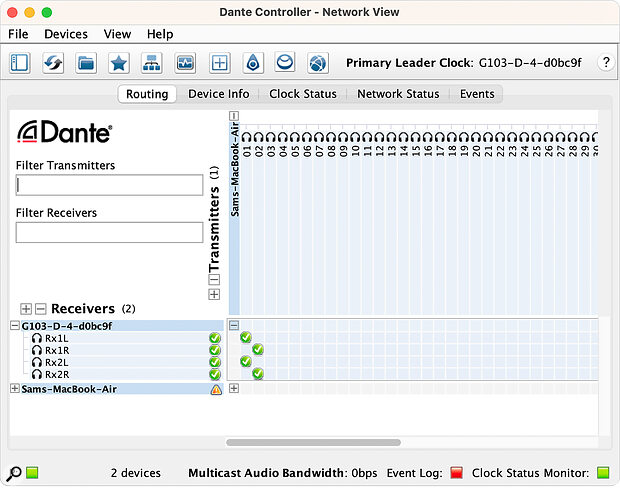Toggle the filter pane sidebar icon
Image resolution: width=620 pixels, height=488 pixels.
[x=20, y=63]
